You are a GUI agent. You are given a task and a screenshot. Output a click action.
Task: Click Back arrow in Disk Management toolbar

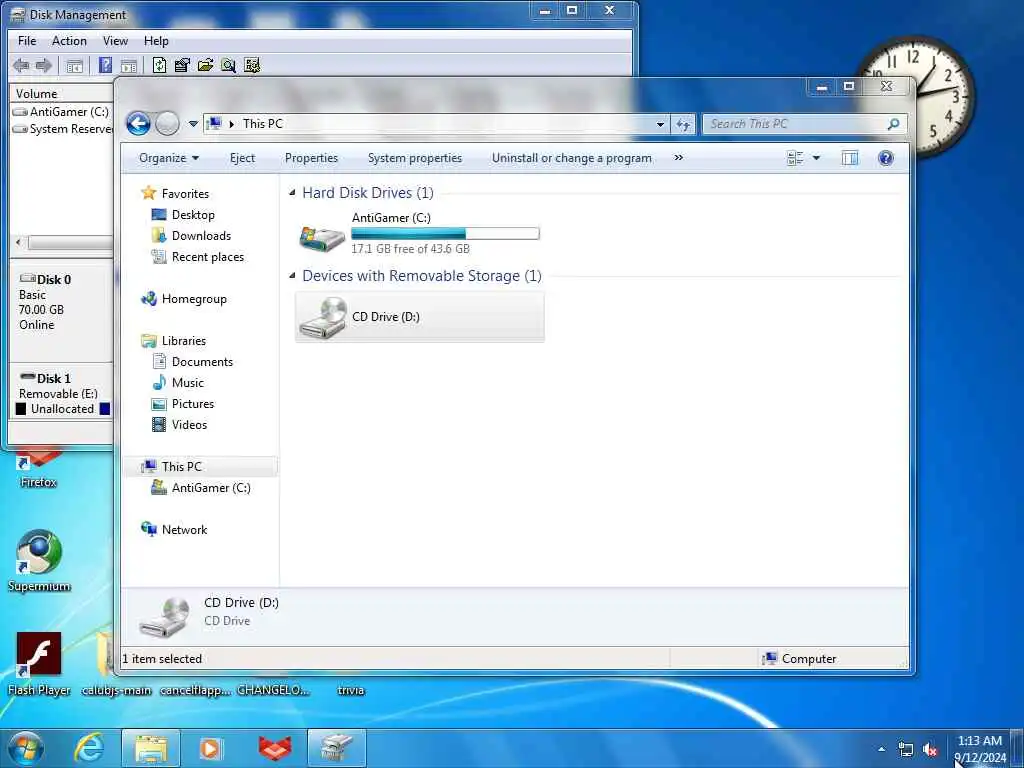coord(21,65)
